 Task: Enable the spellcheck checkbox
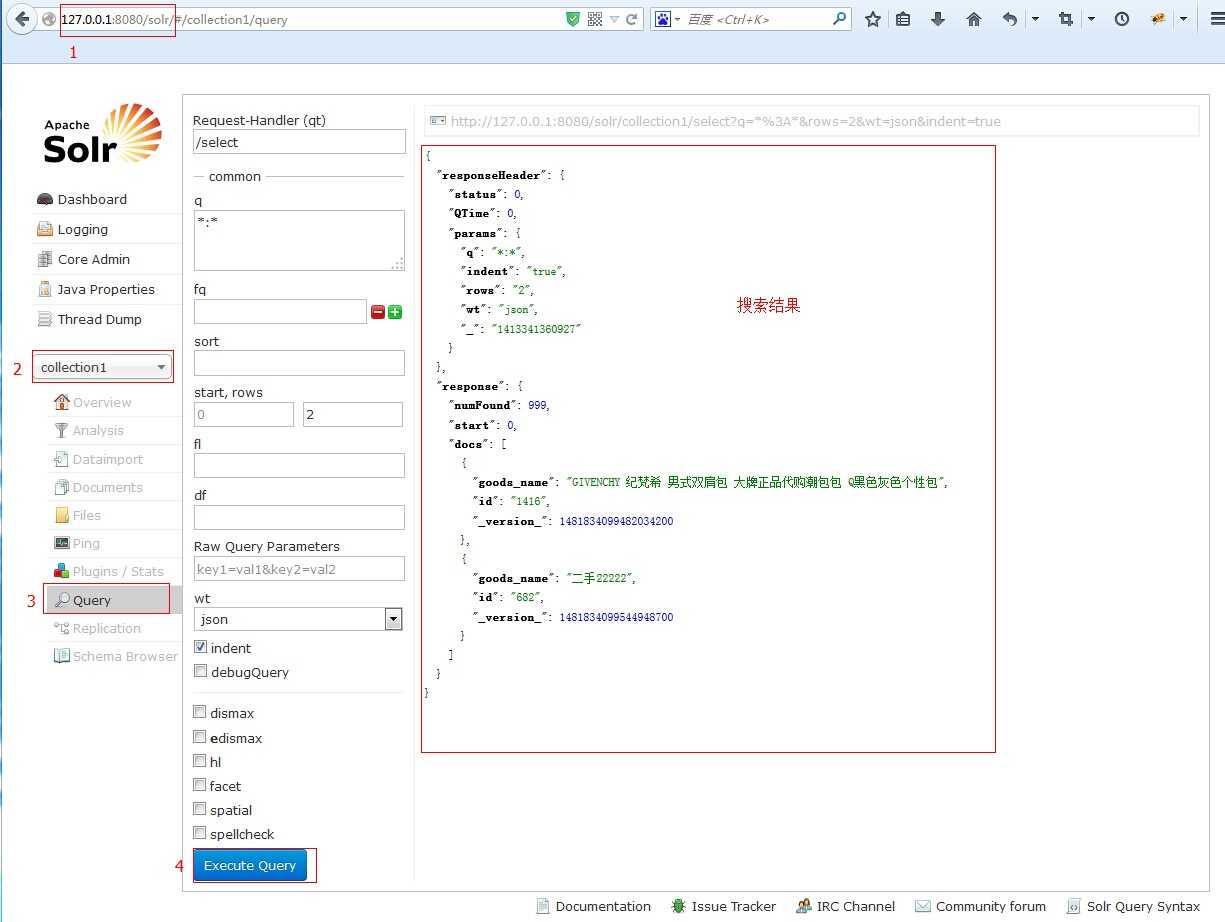point(201,833)
